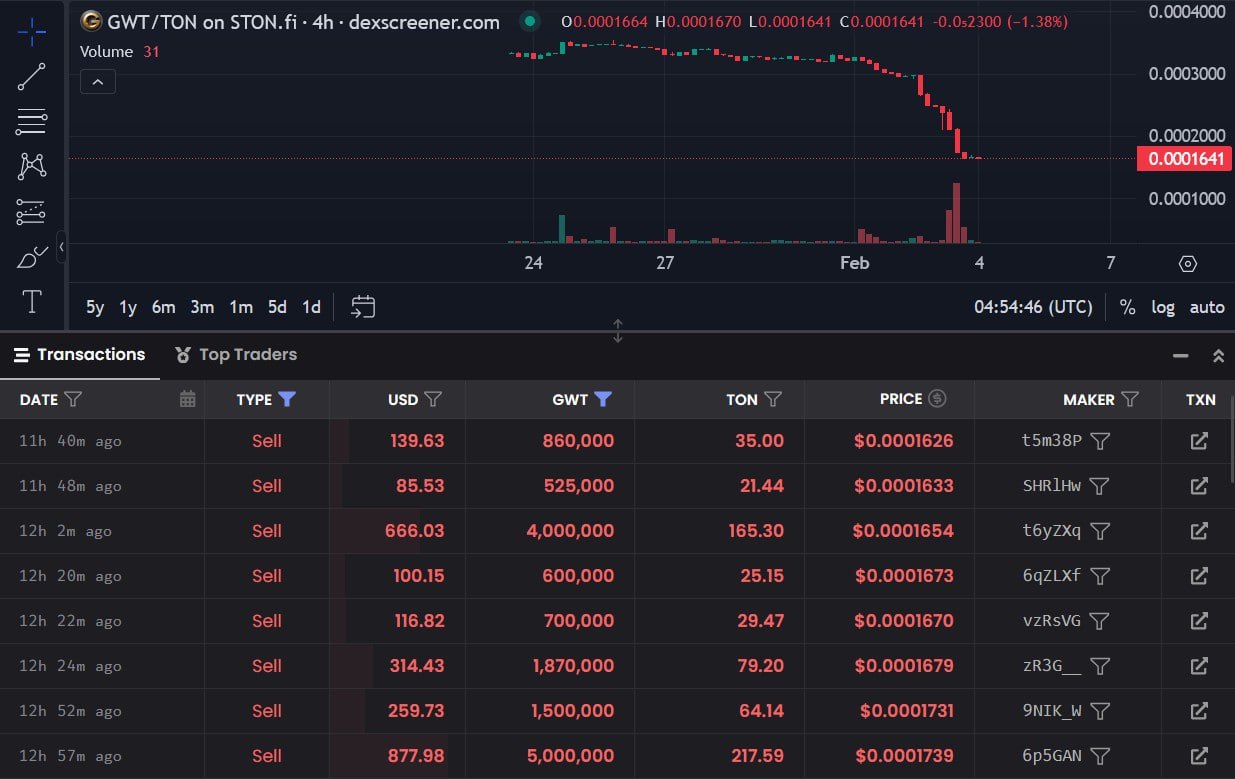Minimize the transactions panel
The width and height of the screenshot is (1235, 779).
pyautogui.click(x=1181, y=355)
